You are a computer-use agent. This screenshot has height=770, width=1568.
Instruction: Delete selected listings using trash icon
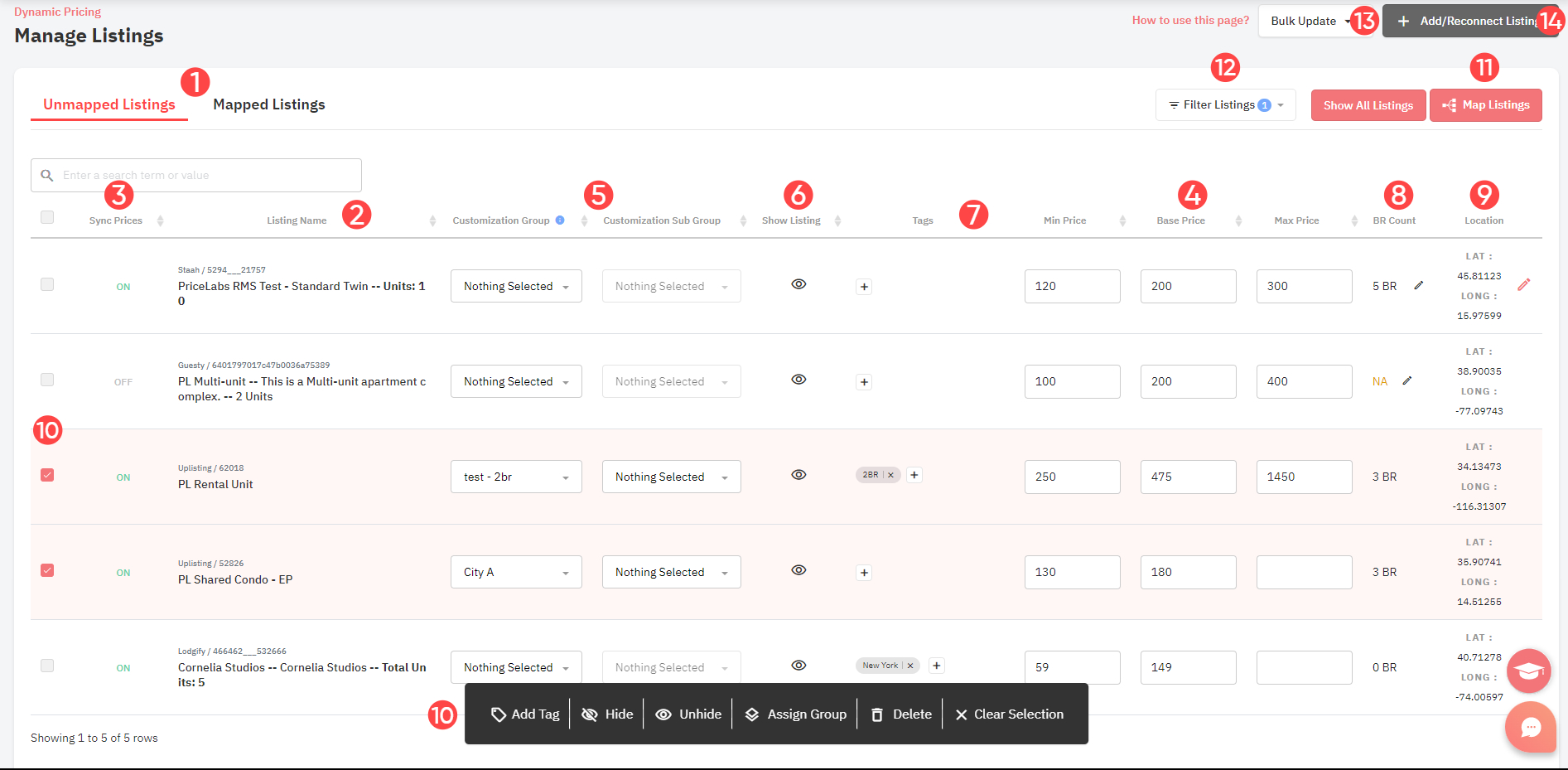click(900, 714)
